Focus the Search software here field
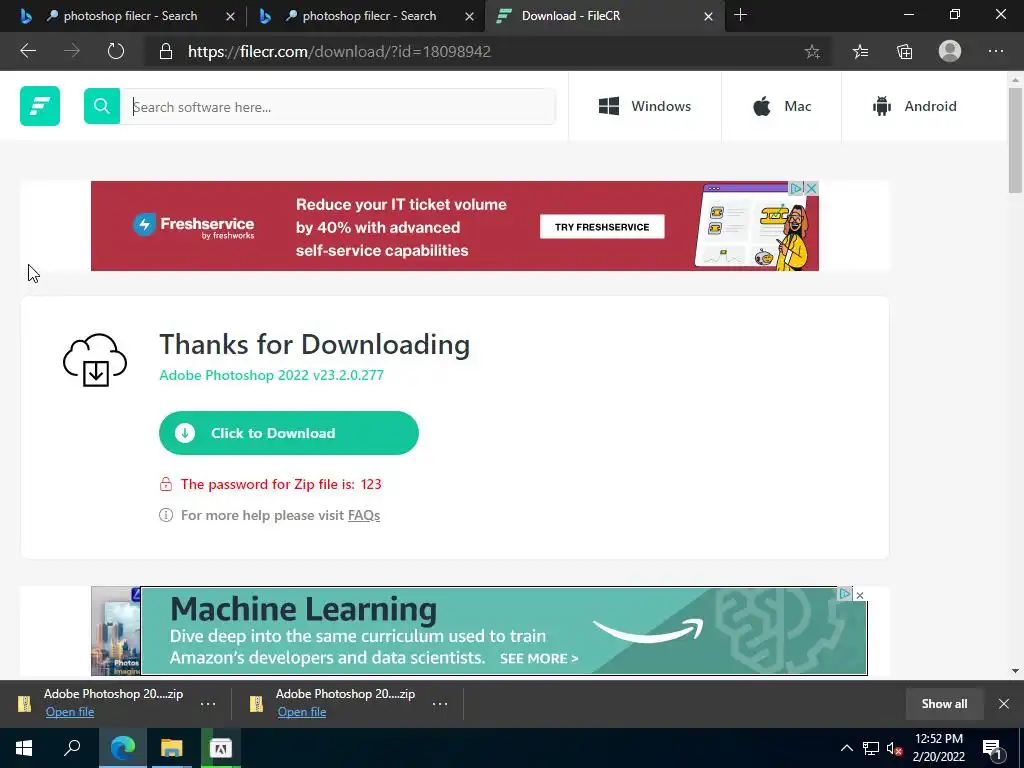The width and height of the screenshot is (1024, 768). point(338,106)
